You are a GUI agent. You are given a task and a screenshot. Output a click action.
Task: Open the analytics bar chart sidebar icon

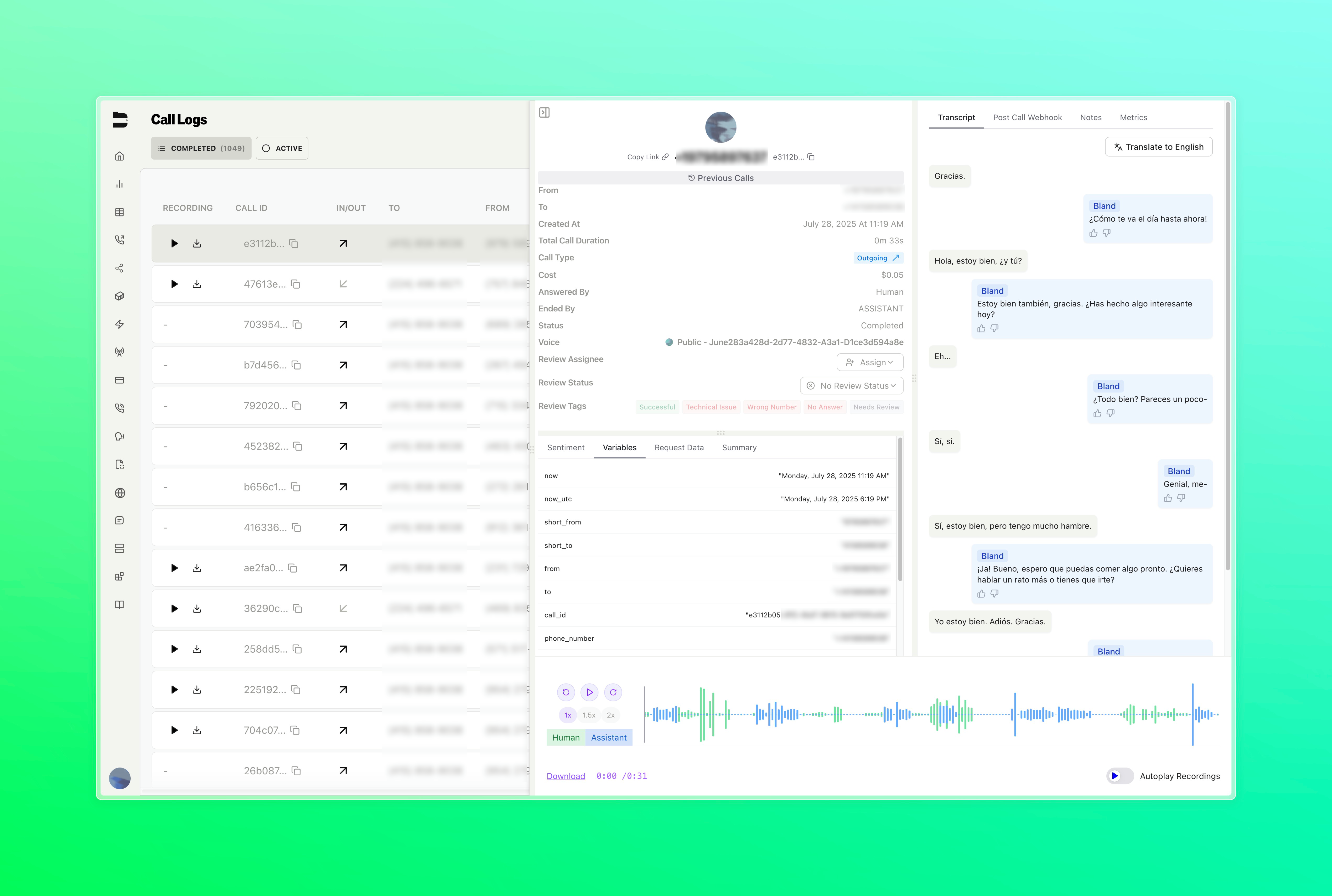119,184
